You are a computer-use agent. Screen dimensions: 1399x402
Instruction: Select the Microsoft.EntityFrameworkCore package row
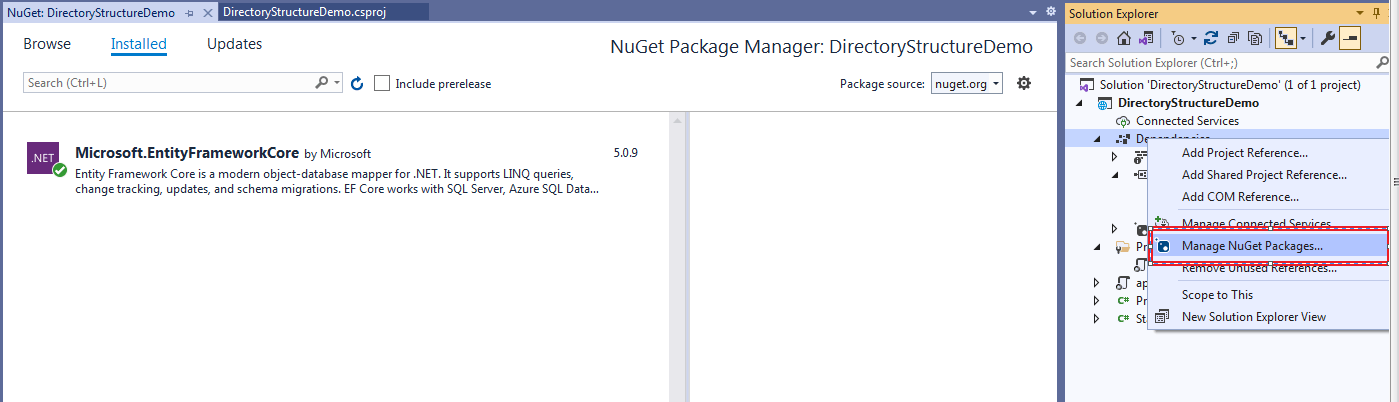click(332, 171)
